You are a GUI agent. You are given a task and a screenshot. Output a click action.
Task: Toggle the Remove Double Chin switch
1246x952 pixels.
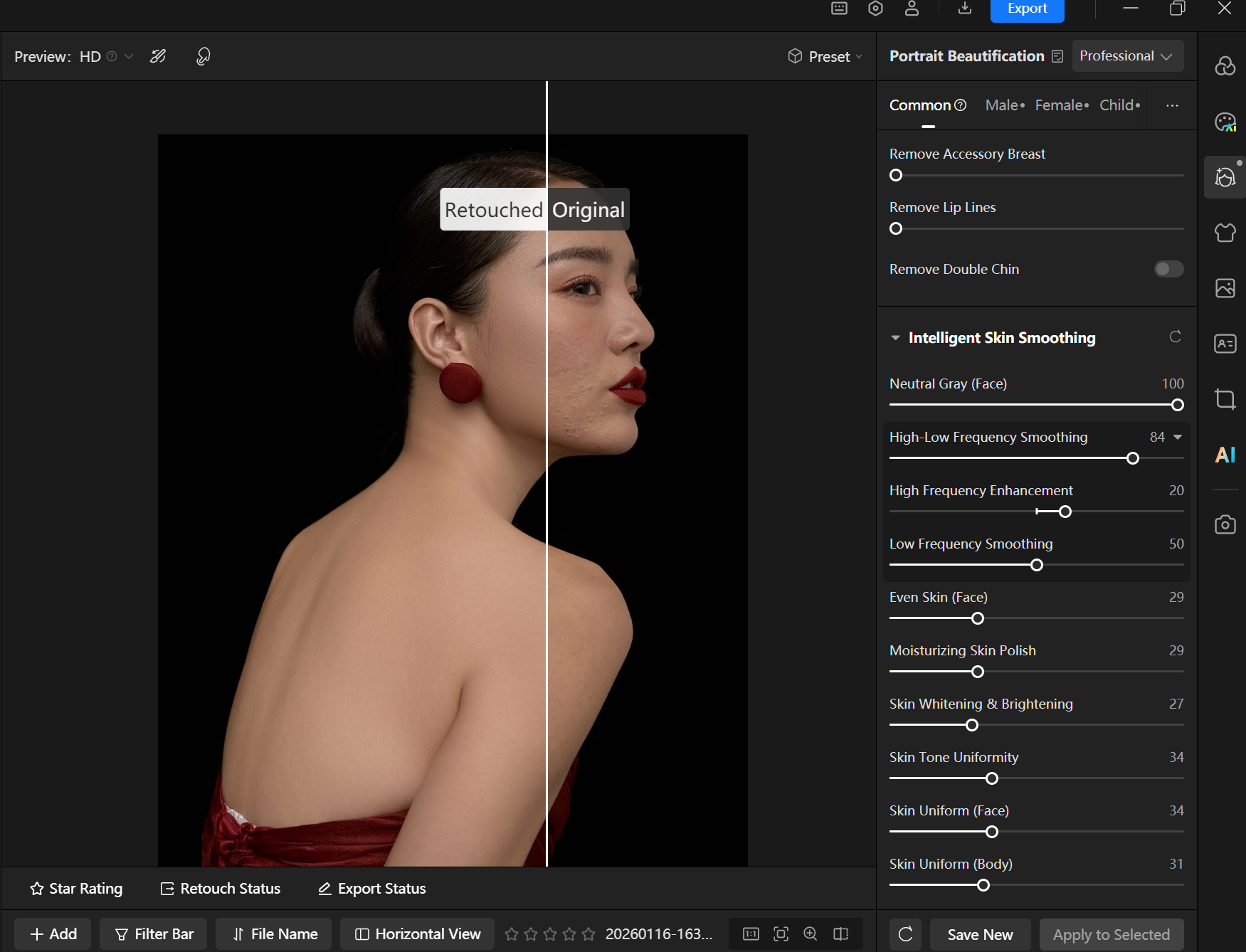click(1168, 269)
